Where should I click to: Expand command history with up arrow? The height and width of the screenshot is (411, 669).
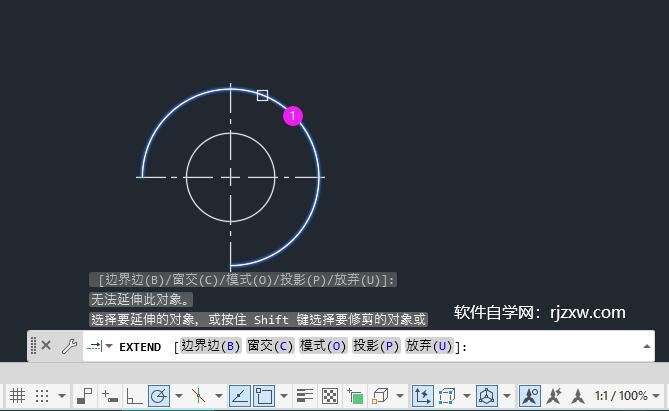[647, 346]
